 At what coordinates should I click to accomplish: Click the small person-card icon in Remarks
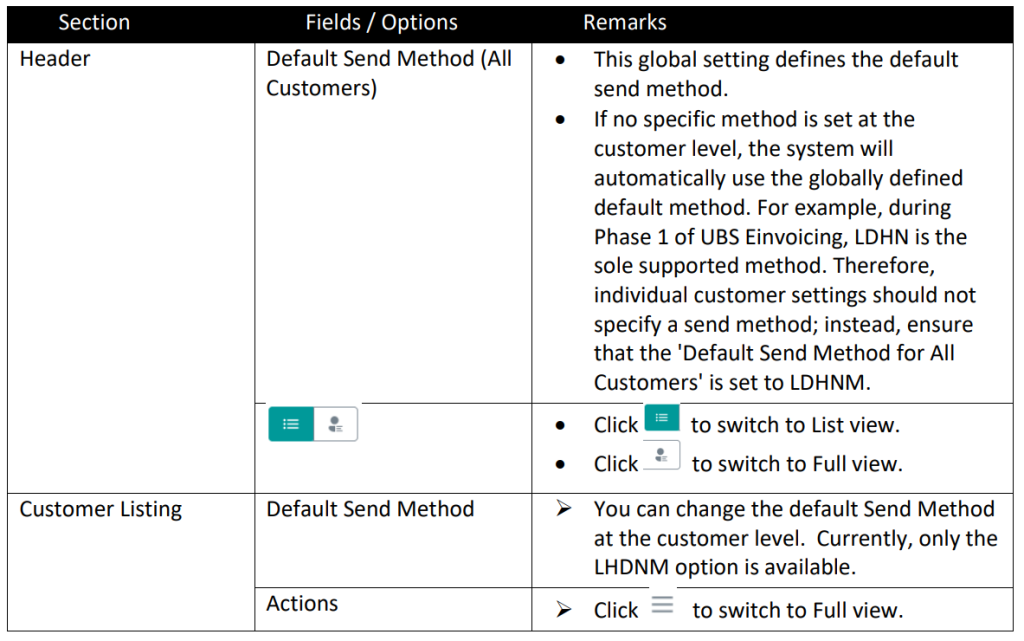coord(662,455)
